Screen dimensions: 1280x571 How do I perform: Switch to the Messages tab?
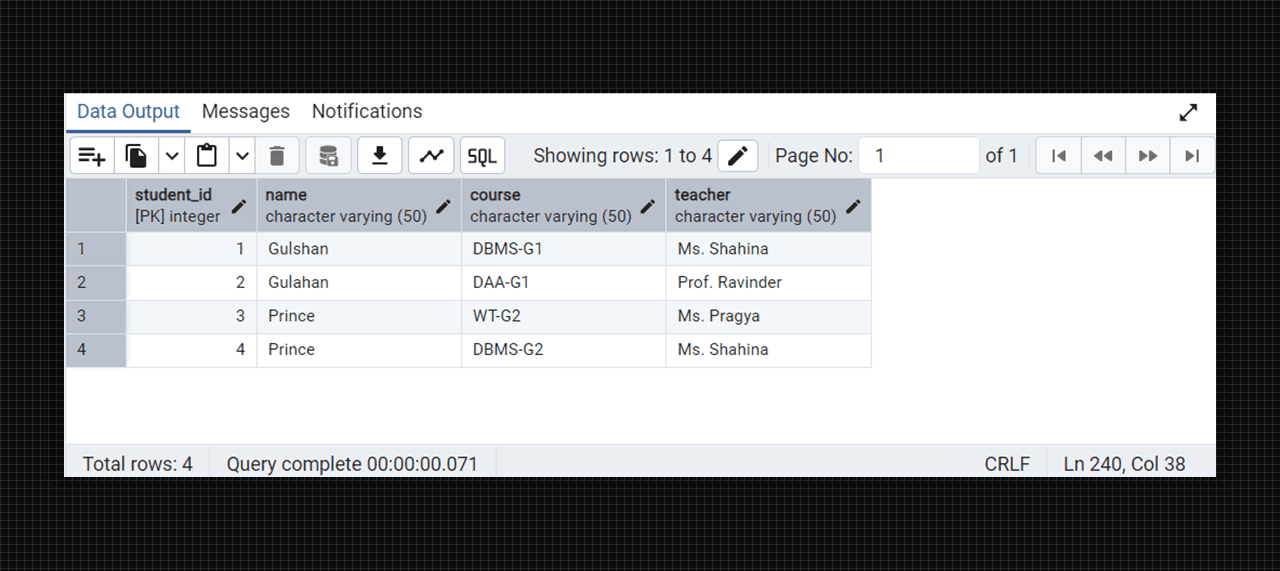[246, 112]
